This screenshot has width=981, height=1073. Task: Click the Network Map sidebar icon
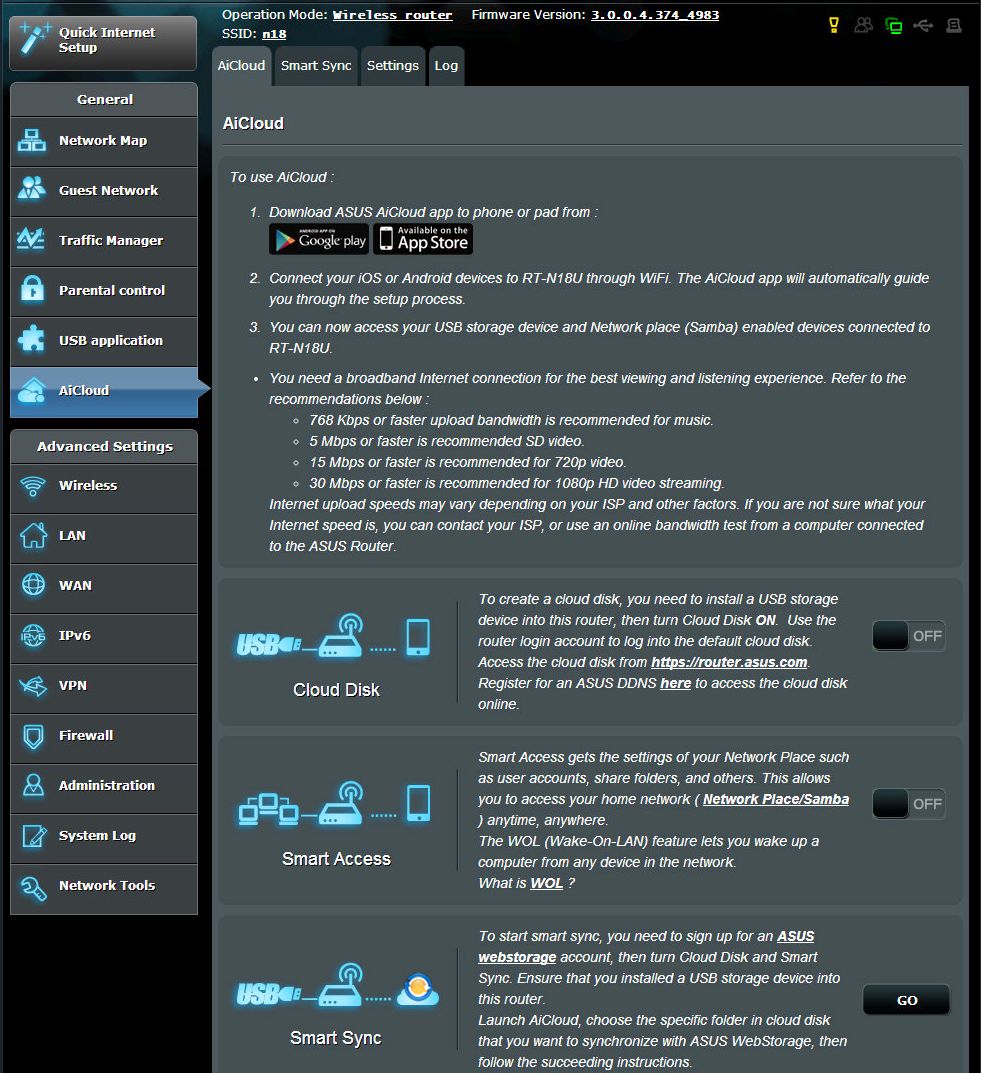coord(32,141)
